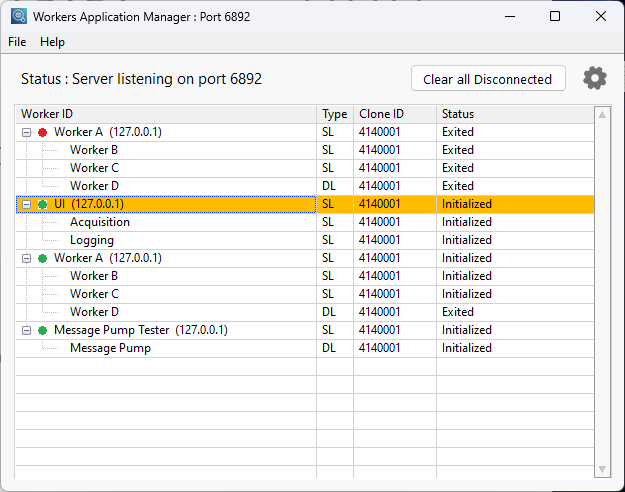Viewport: 625px width, 492px height.
Task: Click the app icon in the title bar
Action: 17,16
